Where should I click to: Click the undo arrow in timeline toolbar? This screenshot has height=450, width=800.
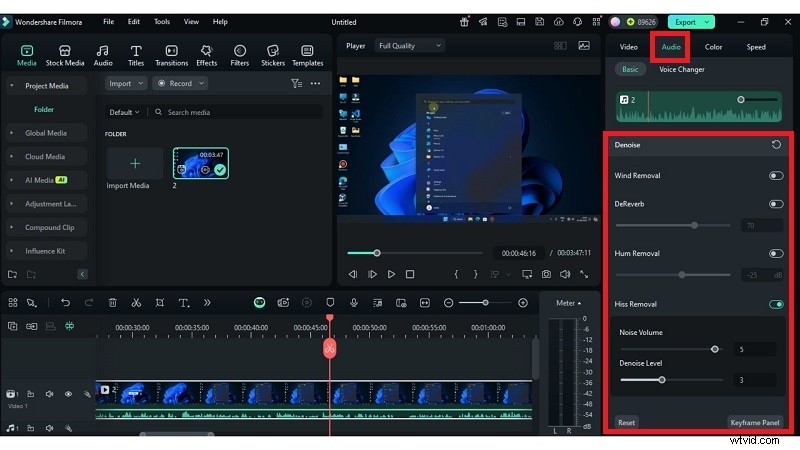coord(66,302)
